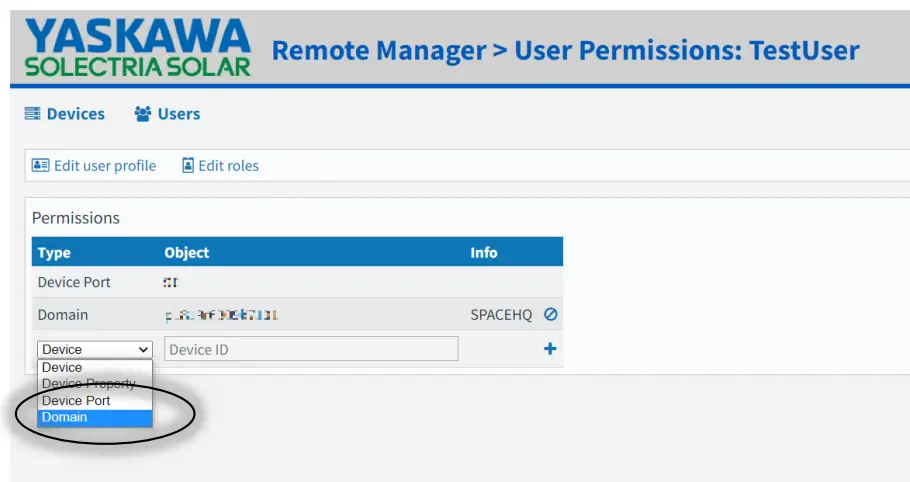
Task: Click the Type column header
Action: (x=54, y=252)
